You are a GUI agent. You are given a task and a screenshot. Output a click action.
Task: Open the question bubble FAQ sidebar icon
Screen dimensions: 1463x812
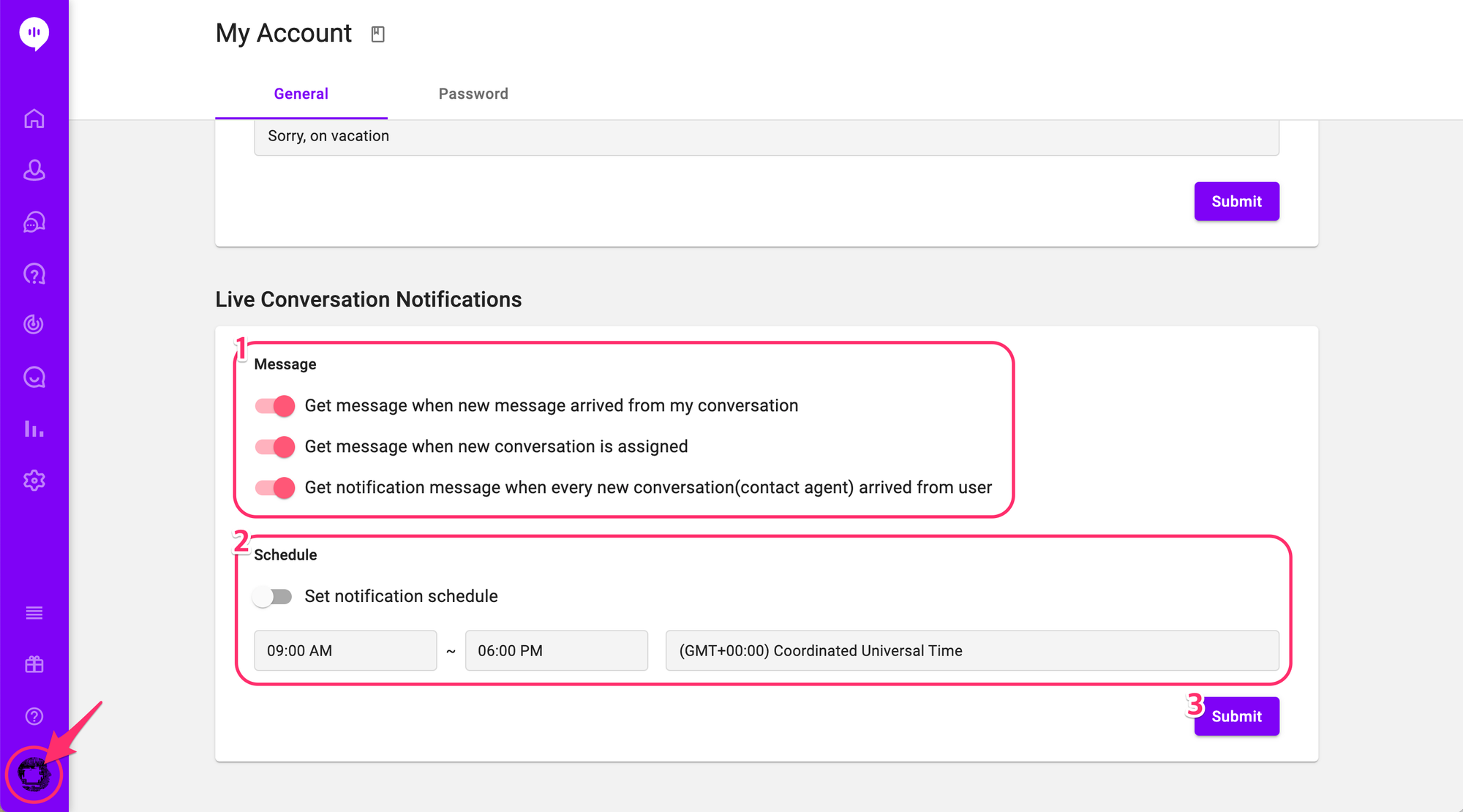(34, 274)
